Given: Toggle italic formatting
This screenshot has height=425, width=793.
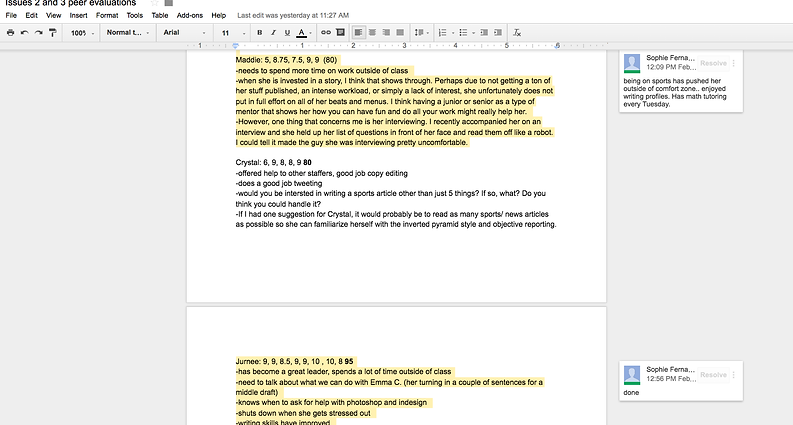Looking at the screenshot, I should tap(273, 33).
